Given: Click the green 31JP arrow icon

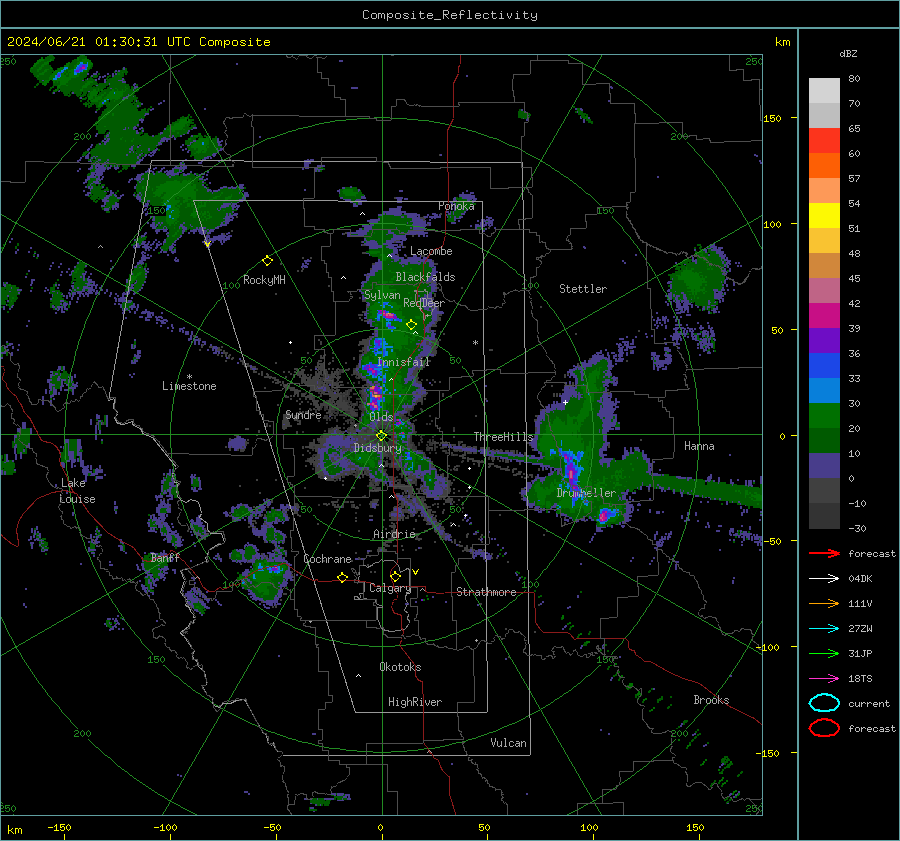Looking at the screenshot, I should pyautogui.click(x=824, y=653).
